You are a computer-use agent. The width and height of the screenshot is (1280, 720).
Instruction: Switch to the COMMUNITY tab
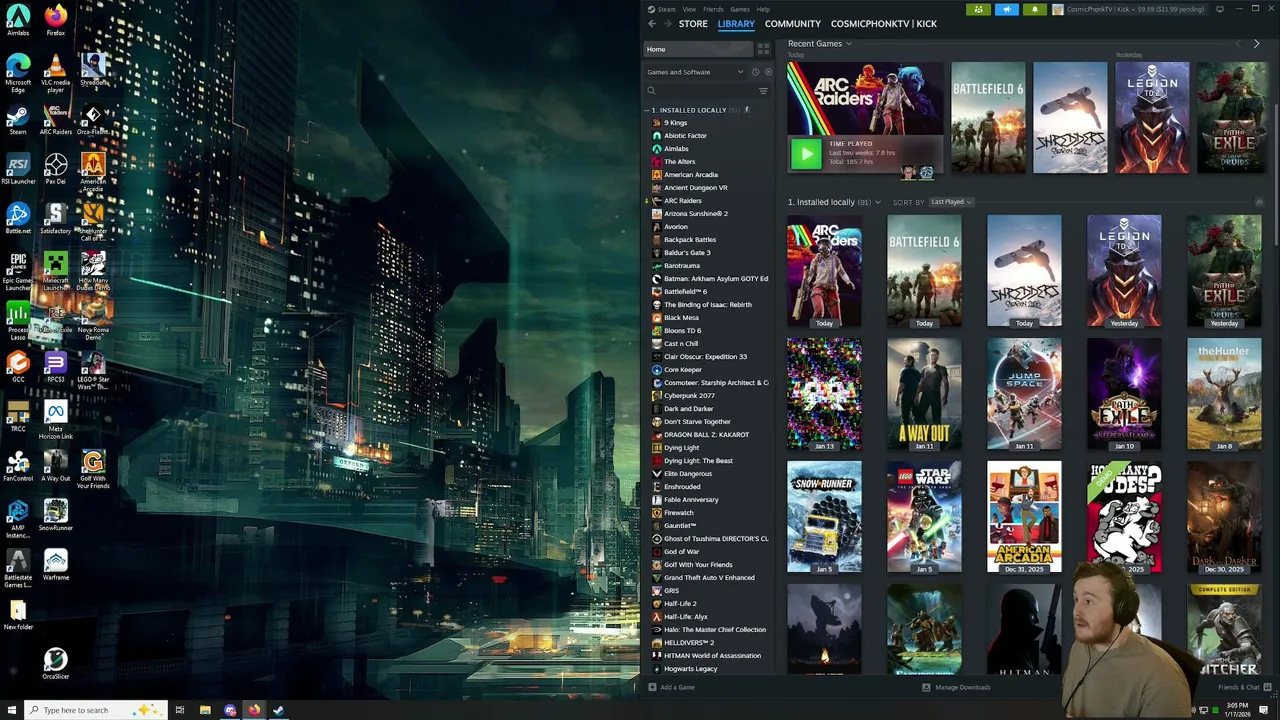coord(793,24)
